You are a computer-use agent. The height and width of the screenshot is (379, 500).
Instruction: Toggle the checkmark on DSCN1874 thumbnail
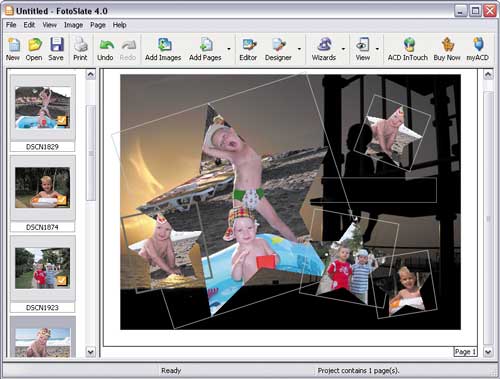click(62, 200)
